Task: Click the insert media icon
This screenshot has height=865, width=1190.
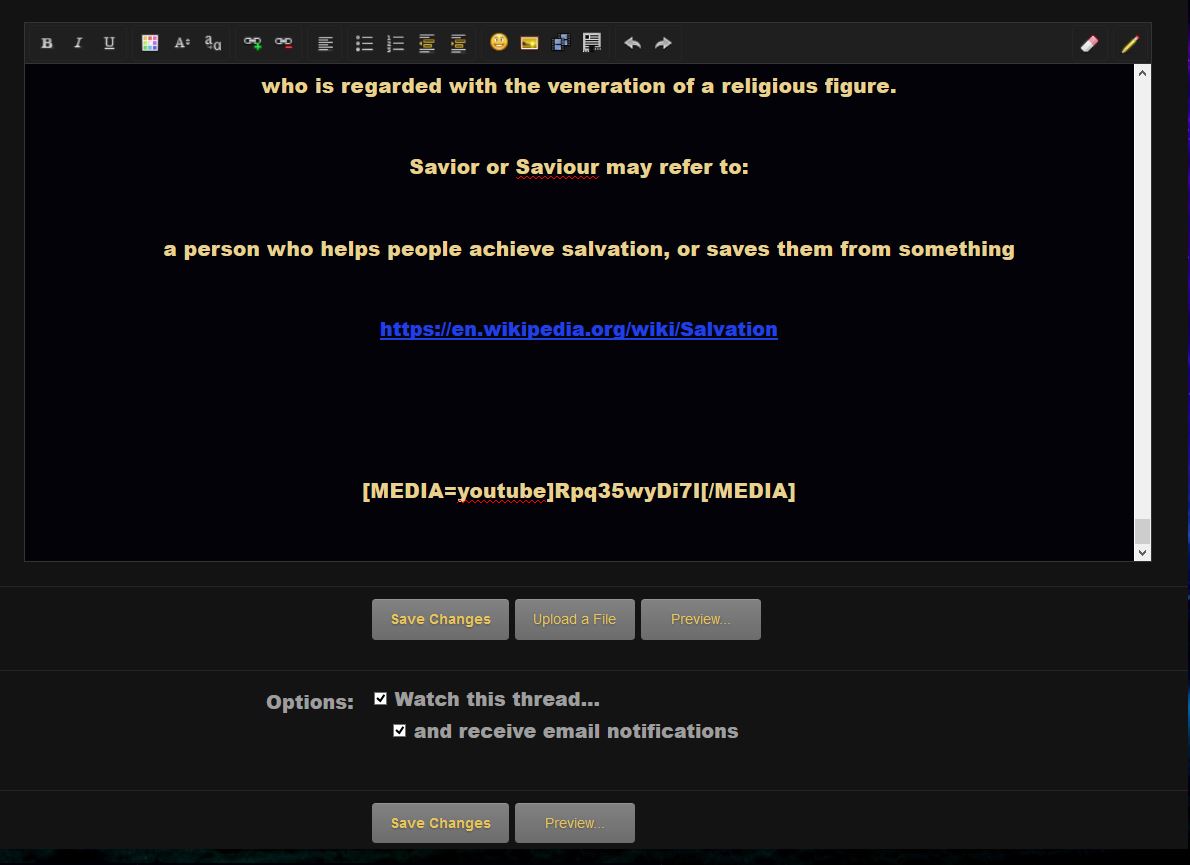Action: click(561, 43)
